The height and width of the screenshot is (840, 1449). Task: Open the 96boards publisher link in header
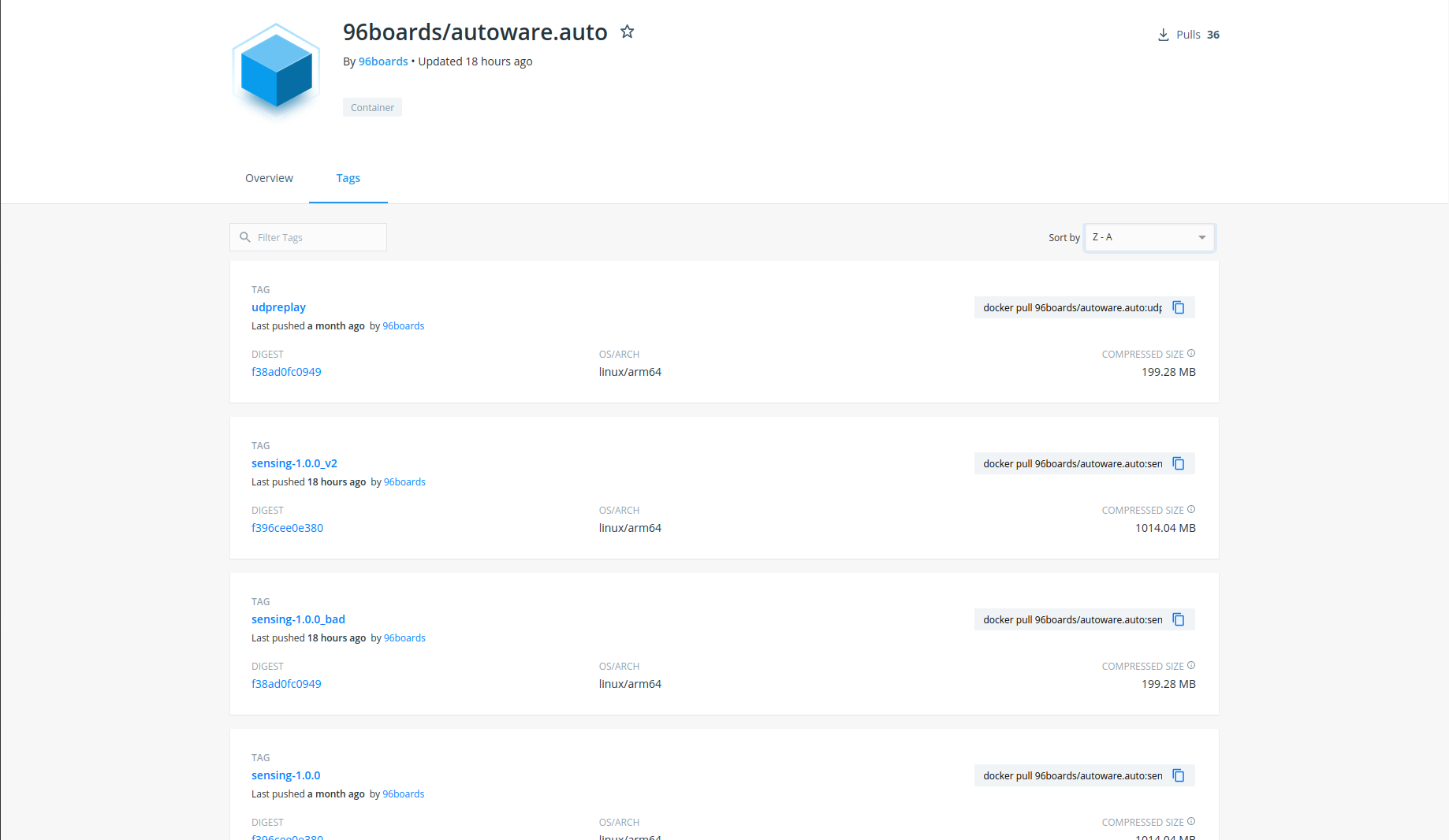(x=383, y=61)
